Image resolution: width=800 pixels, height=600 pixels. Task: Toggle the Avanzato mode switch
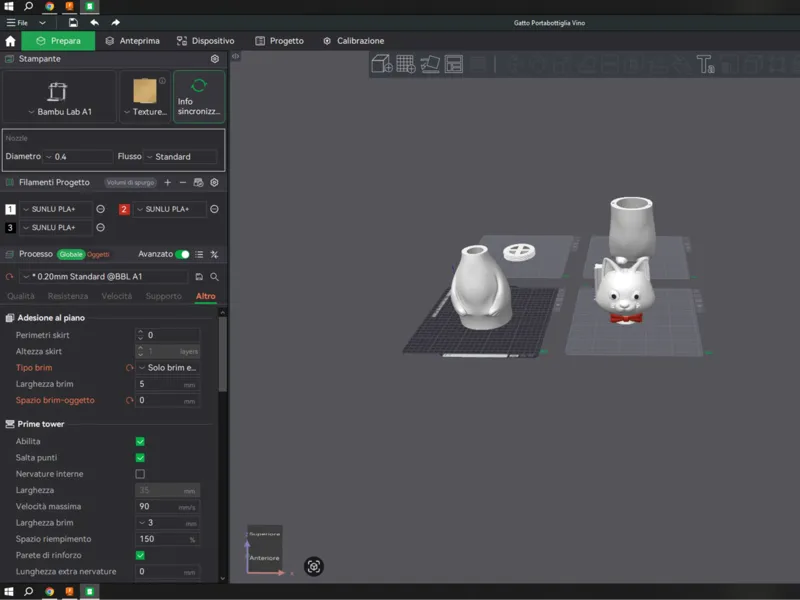tap(182, 254)
